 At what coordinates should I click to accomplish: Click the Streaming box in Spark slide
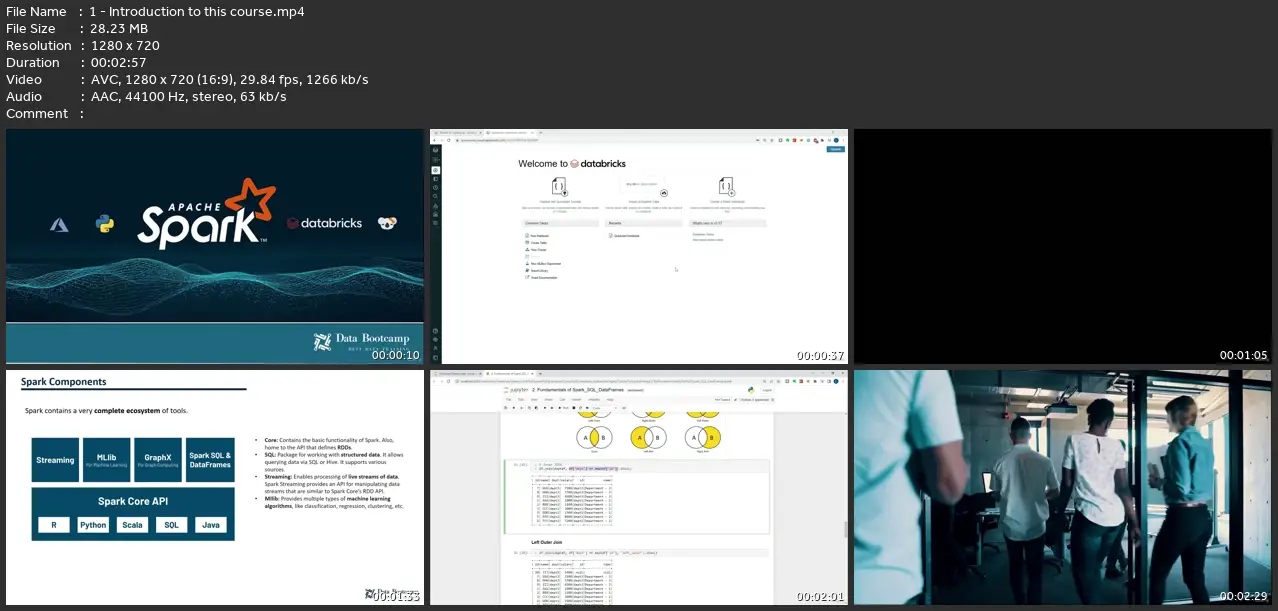pyautogui.click(x=55, y=460)
